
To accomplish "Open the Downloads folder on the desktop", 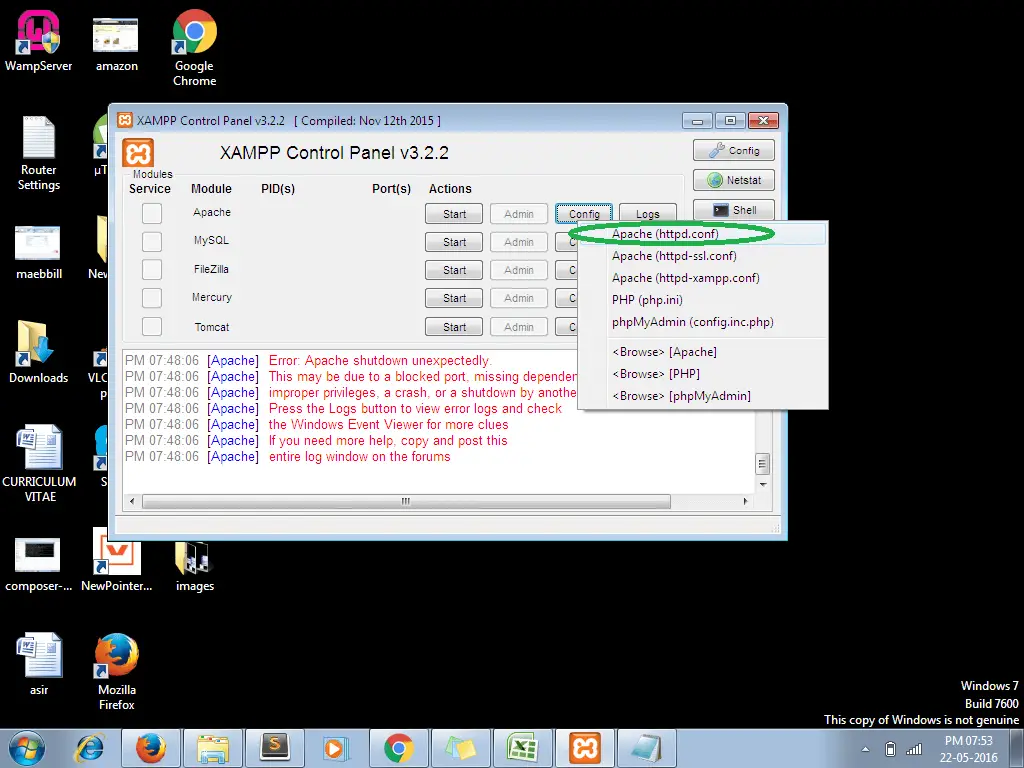I will click(x=38, y=348).
